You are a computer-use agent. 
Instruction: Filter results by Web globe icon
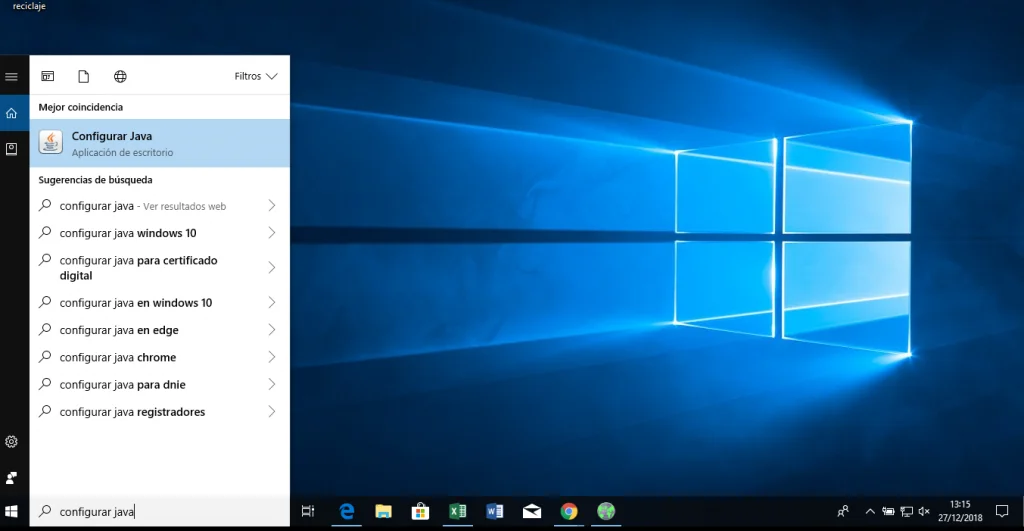(120, 76)
